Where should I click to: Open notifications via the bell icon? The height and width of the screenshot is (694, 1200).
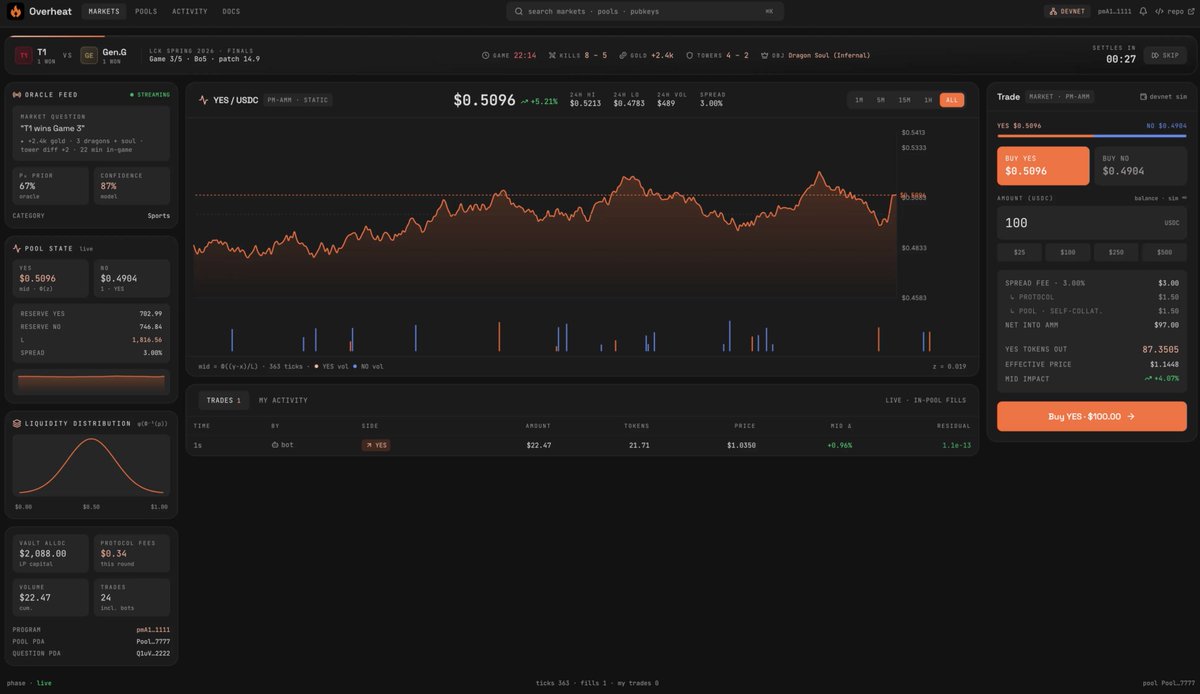[1143, 11]
